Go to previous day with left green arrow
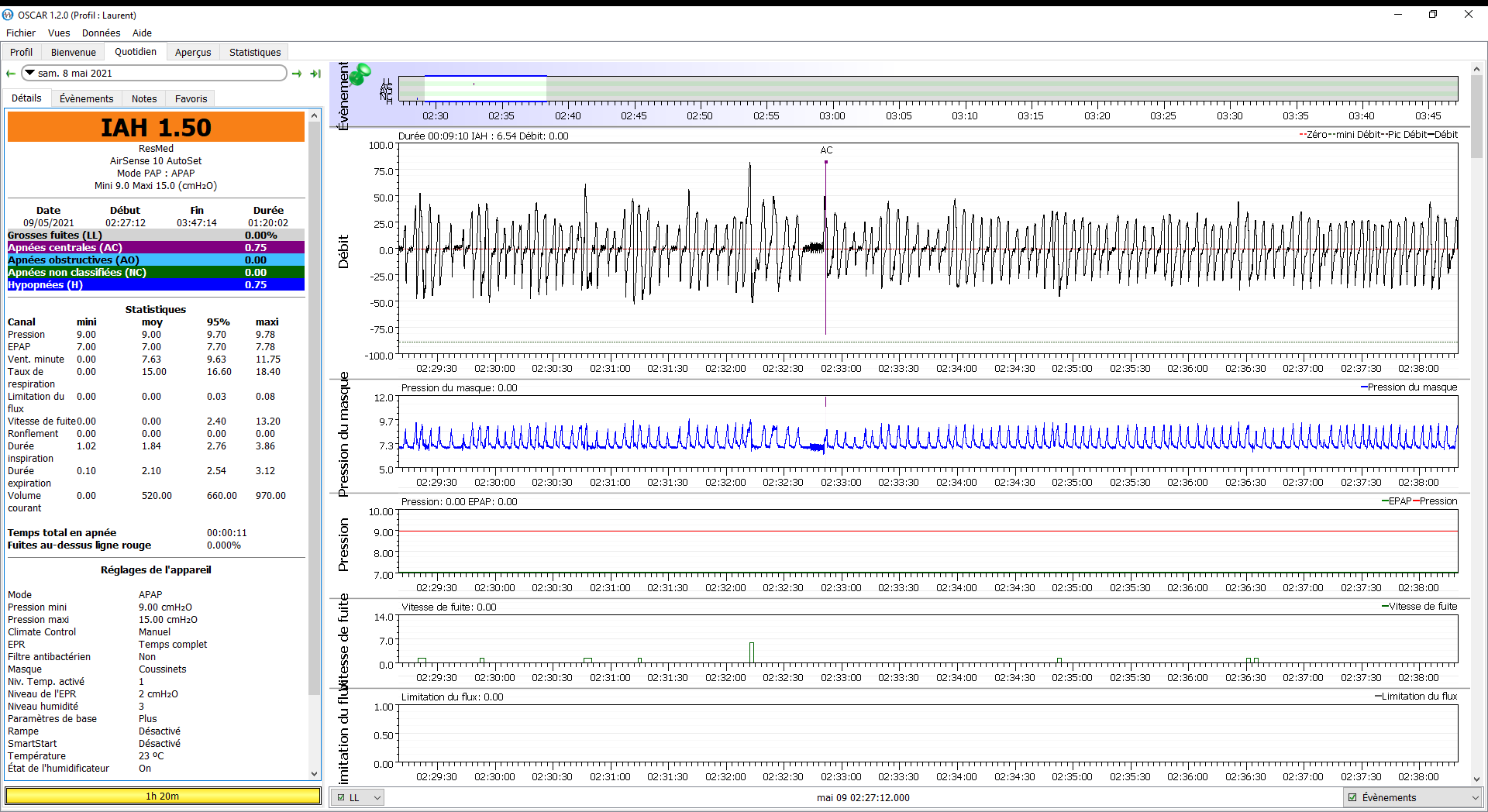1488x812 pixels. tap(11, 74)
